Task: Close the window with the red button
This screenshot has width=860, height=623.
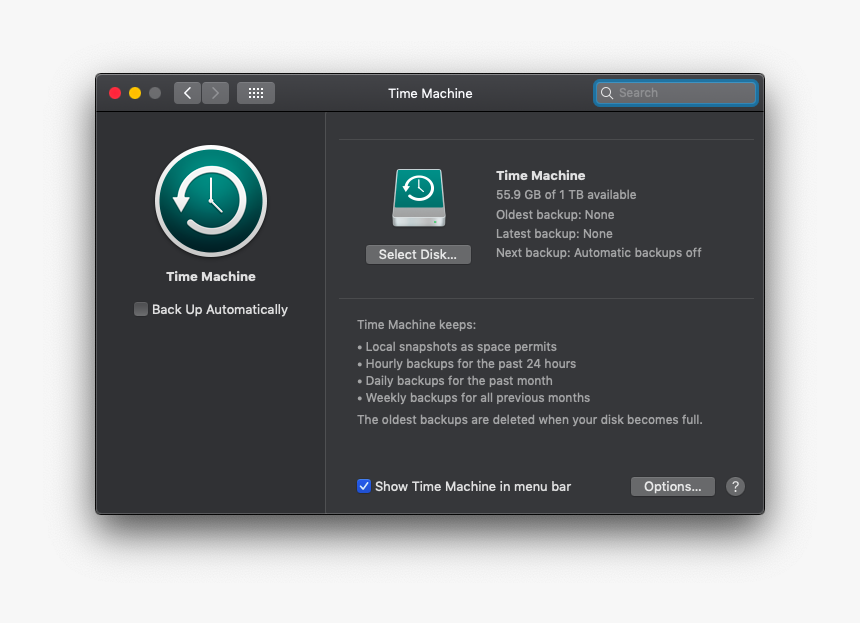Action: coord(115,93)
